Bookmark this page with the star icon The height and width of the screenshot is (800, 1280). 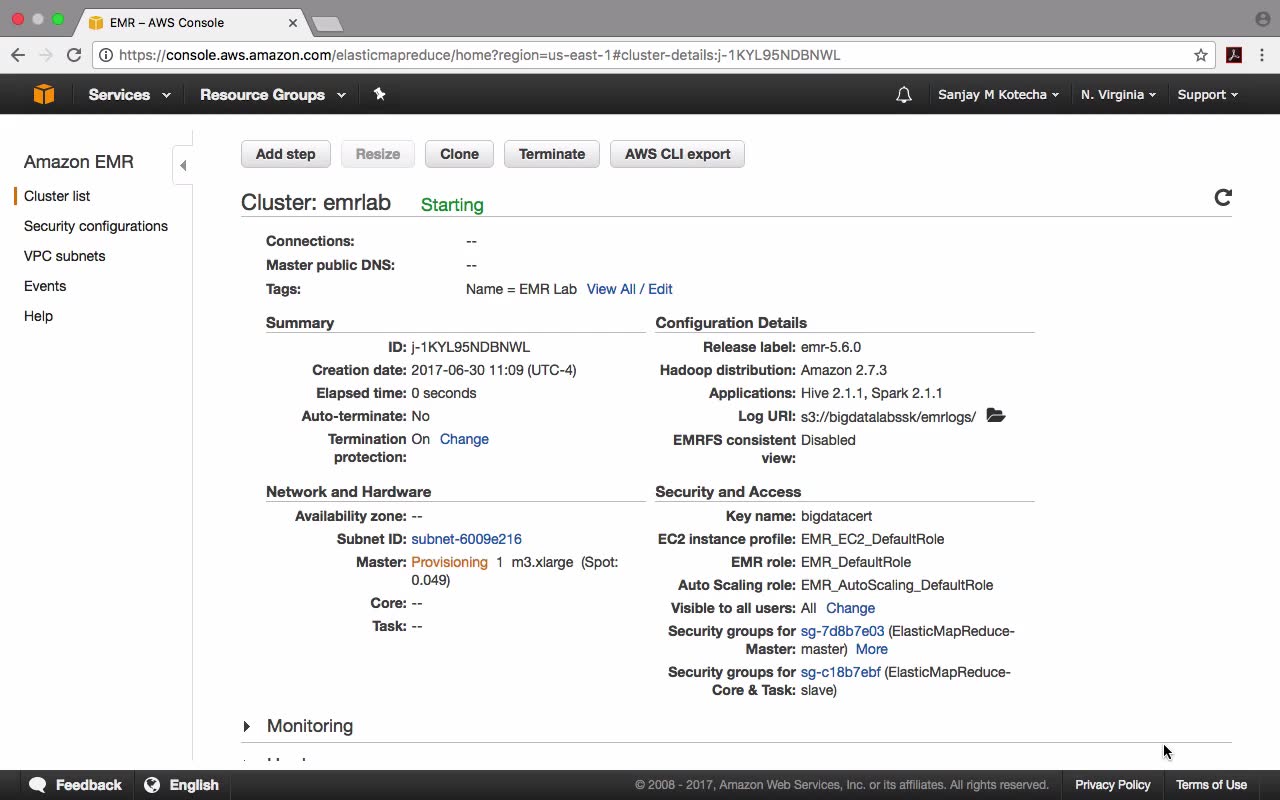(1201, 55)
